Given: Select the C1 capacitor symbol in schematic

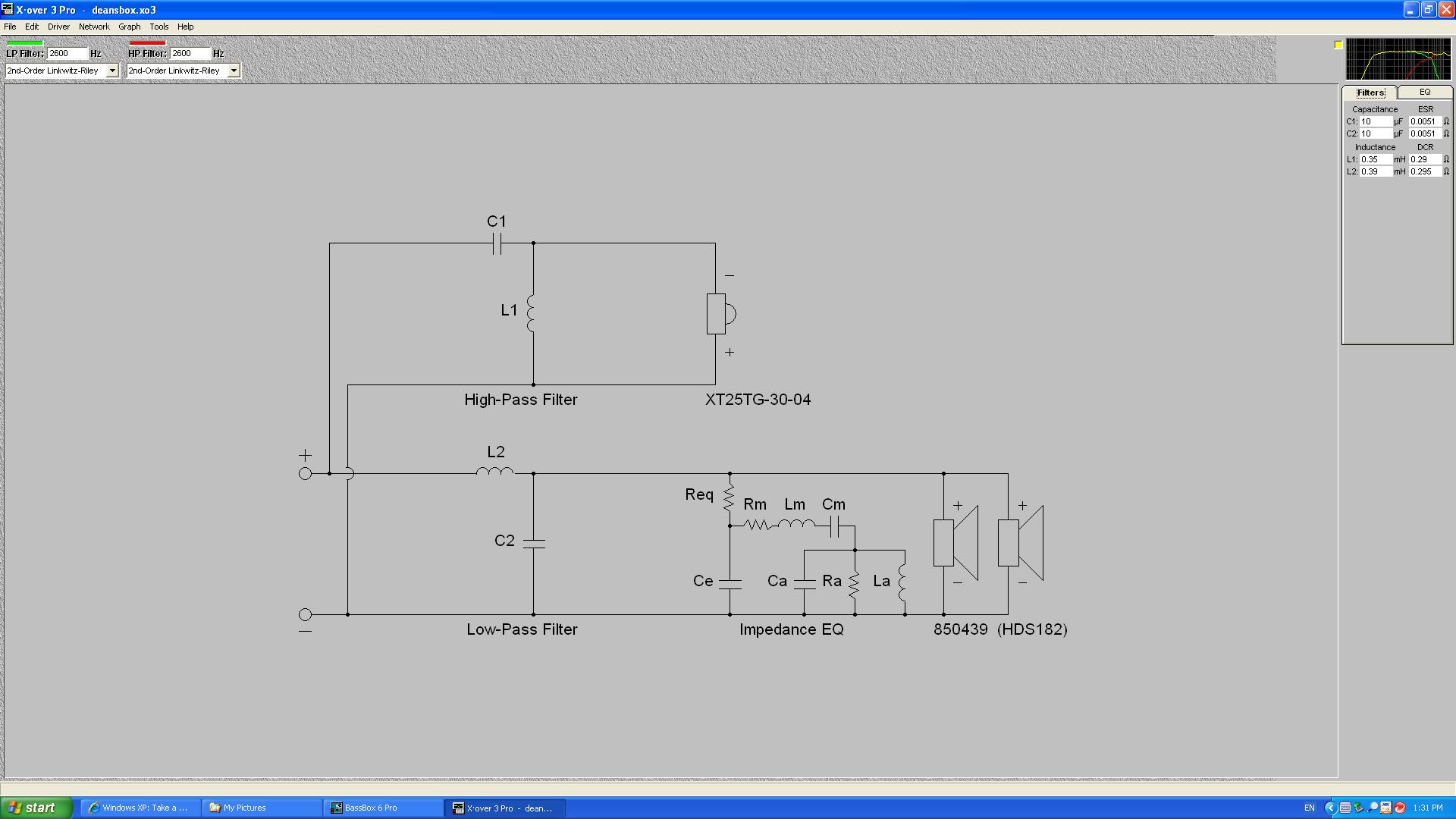Looking at the screenshot, I should (497, 243).
